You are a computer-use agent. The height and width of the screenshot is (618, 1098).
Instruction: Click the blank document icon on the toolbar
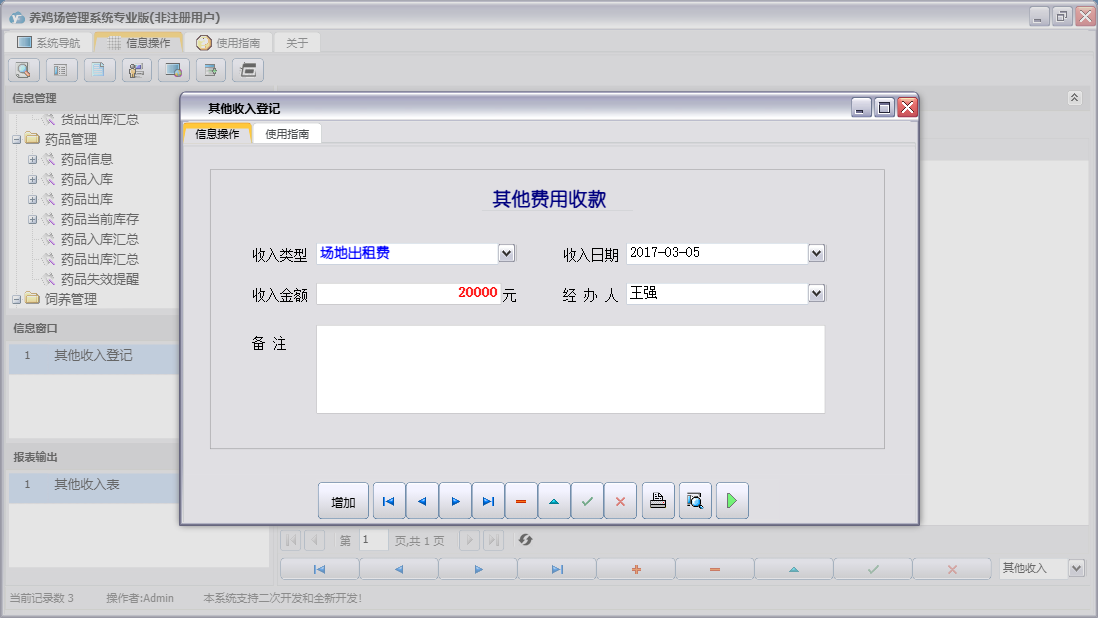coord(97,70)
